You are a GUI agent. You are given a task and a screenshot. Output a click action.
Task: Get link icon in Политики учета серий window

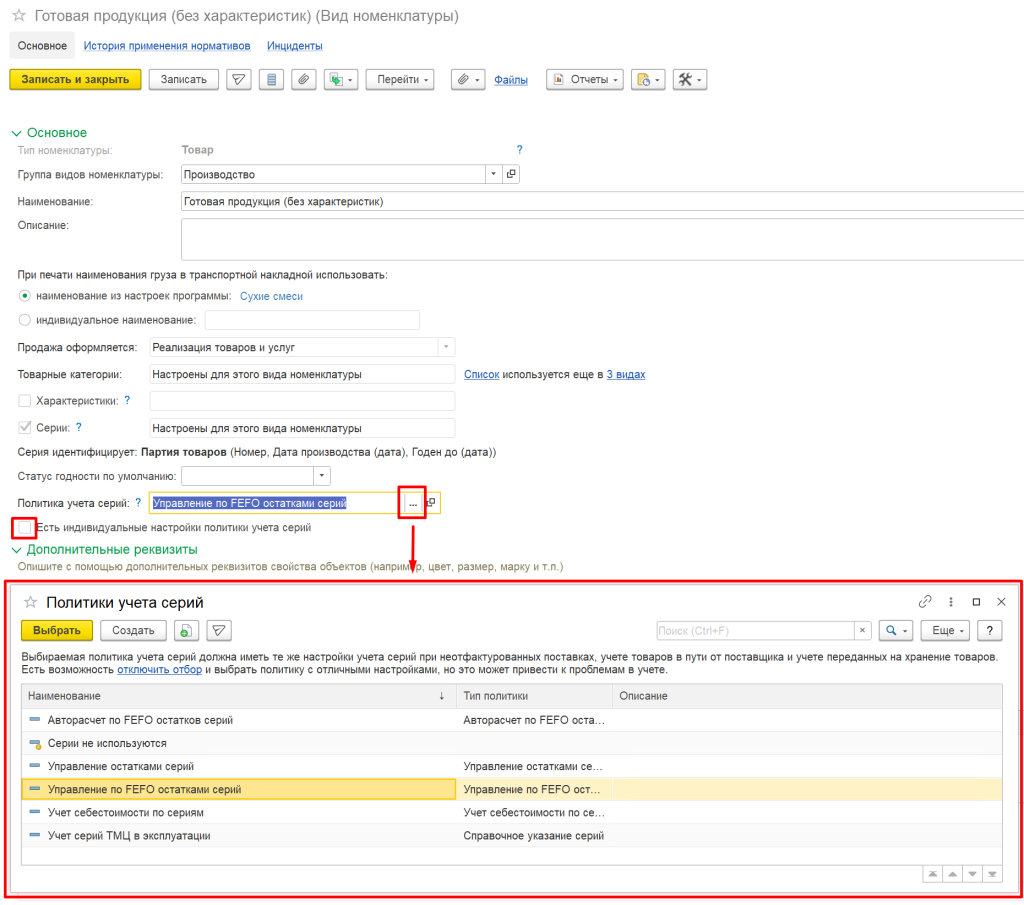pos(925,601)
